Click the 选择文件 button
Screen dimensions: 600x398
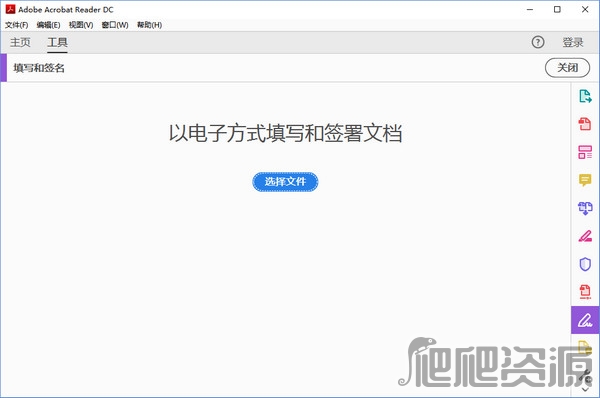tap(285, 182)
